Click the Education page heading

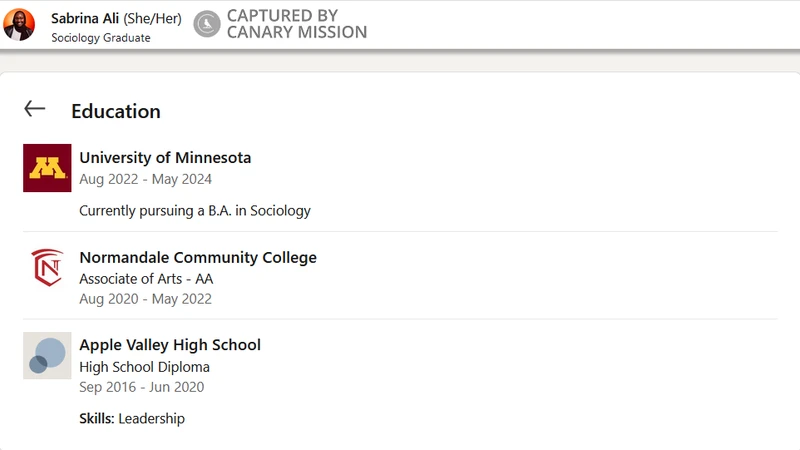click(116, 111)
